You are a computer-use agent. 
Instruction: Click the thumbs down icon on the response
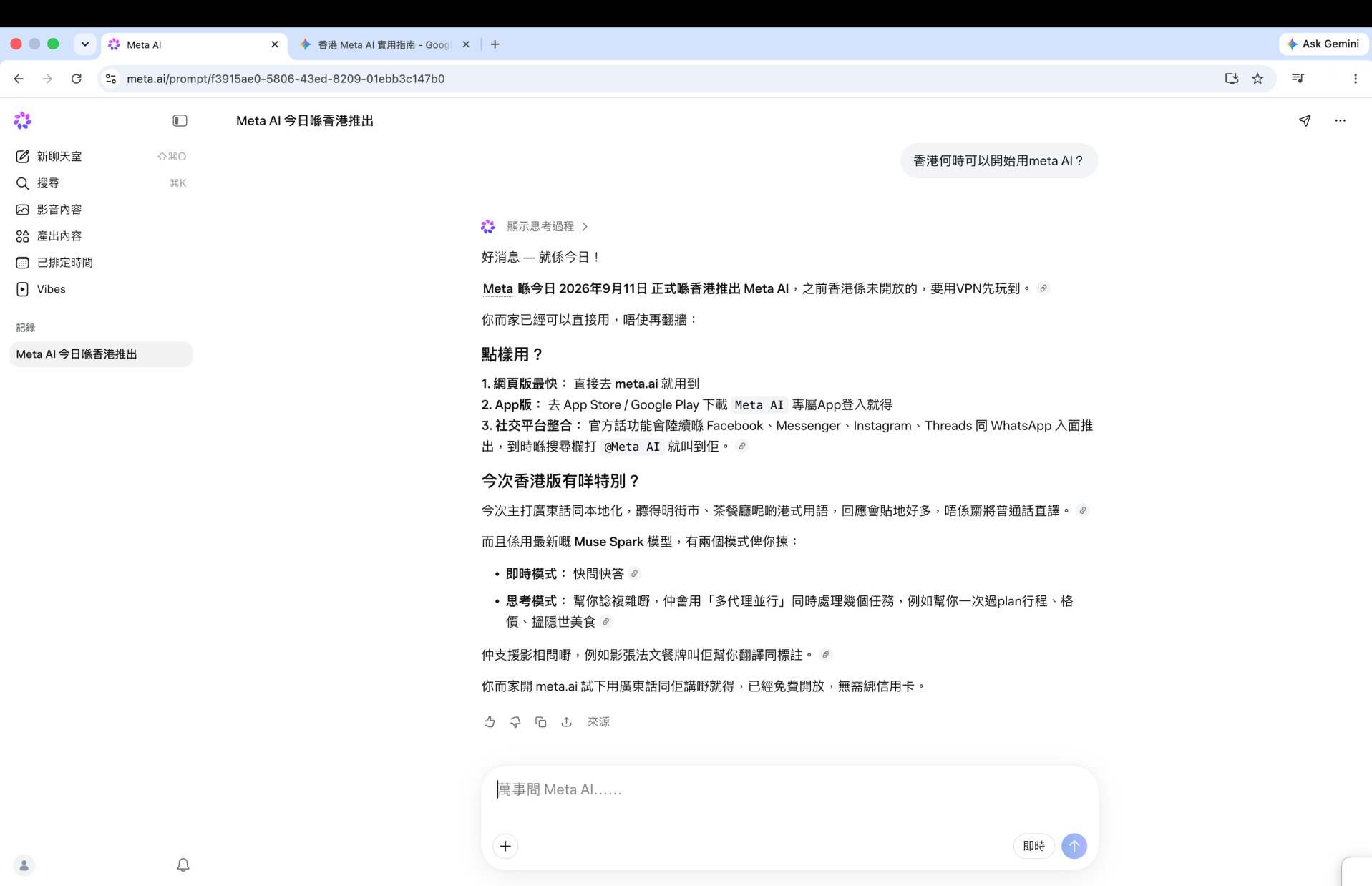click(515, 722)
